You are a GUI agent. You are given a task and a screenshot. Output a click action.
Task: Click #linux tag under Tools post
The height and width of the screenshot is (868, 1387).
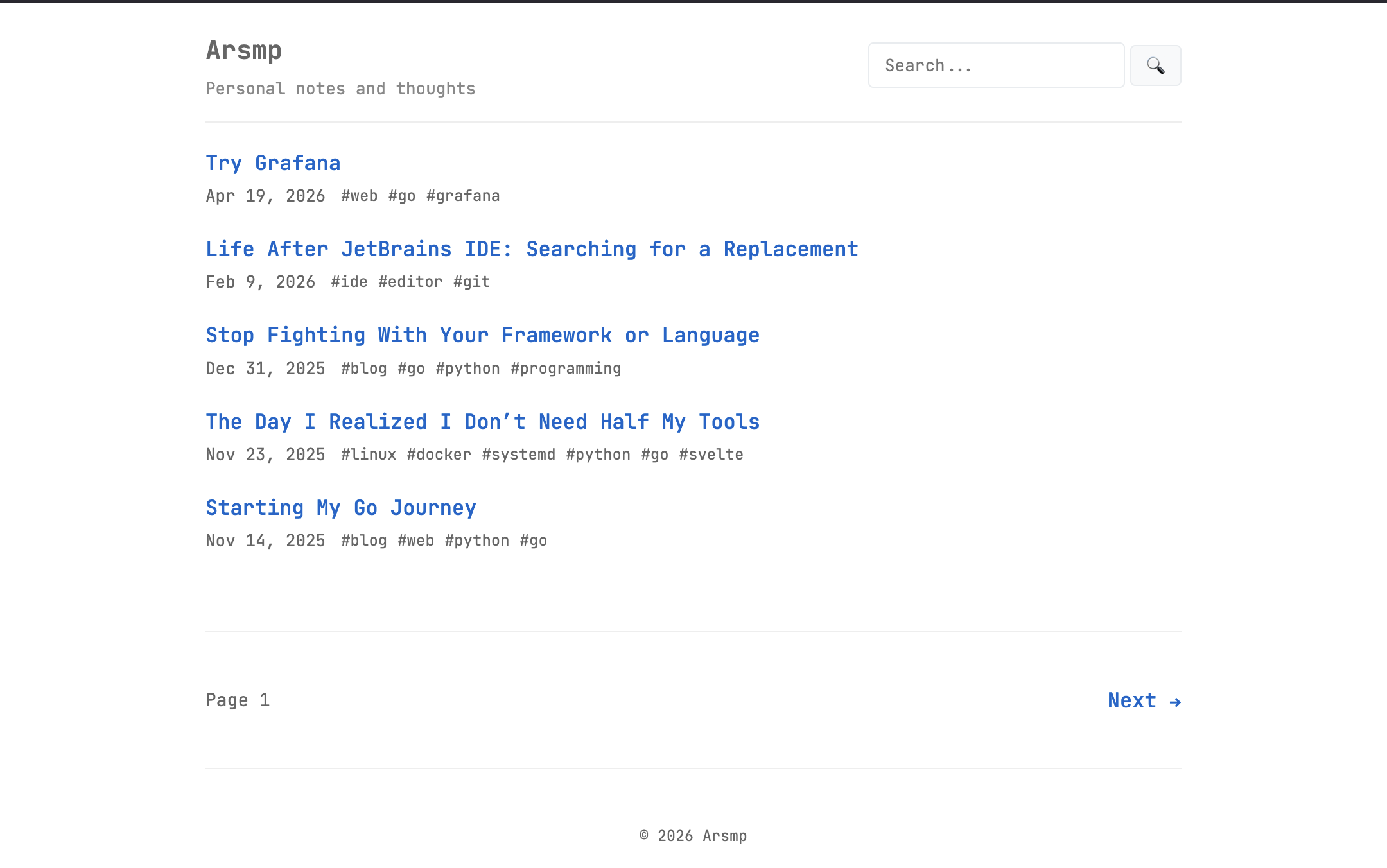369,455
